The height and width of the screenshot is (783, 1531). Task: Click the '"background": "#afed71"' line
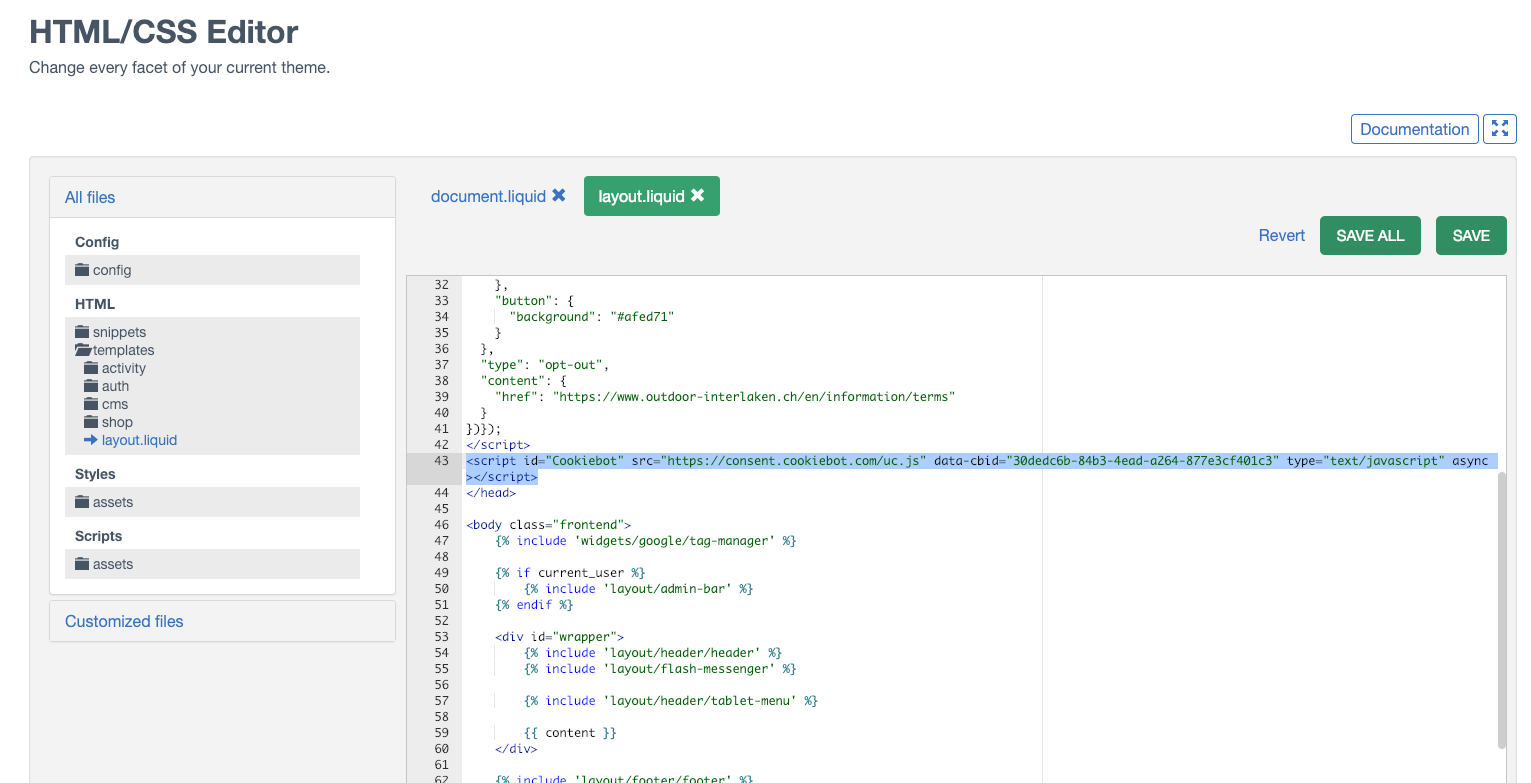pyautogui.click(x=592, y=317)
